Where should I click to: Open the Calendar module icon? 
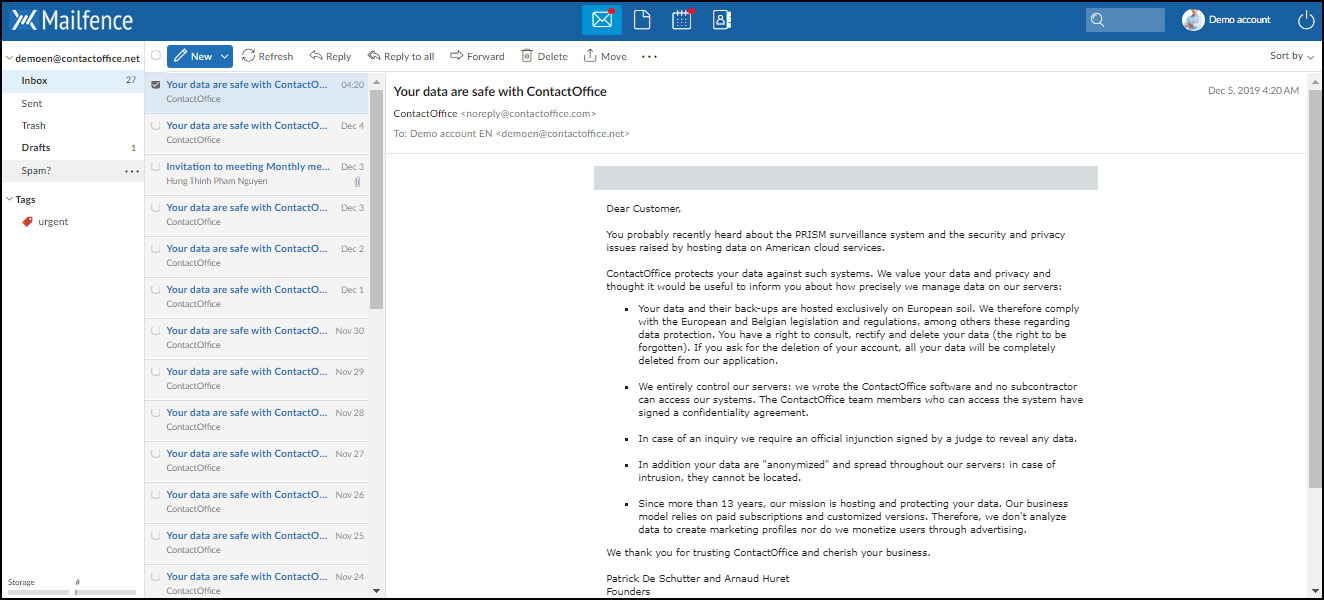pyautogui.click(x=682, y=20)
